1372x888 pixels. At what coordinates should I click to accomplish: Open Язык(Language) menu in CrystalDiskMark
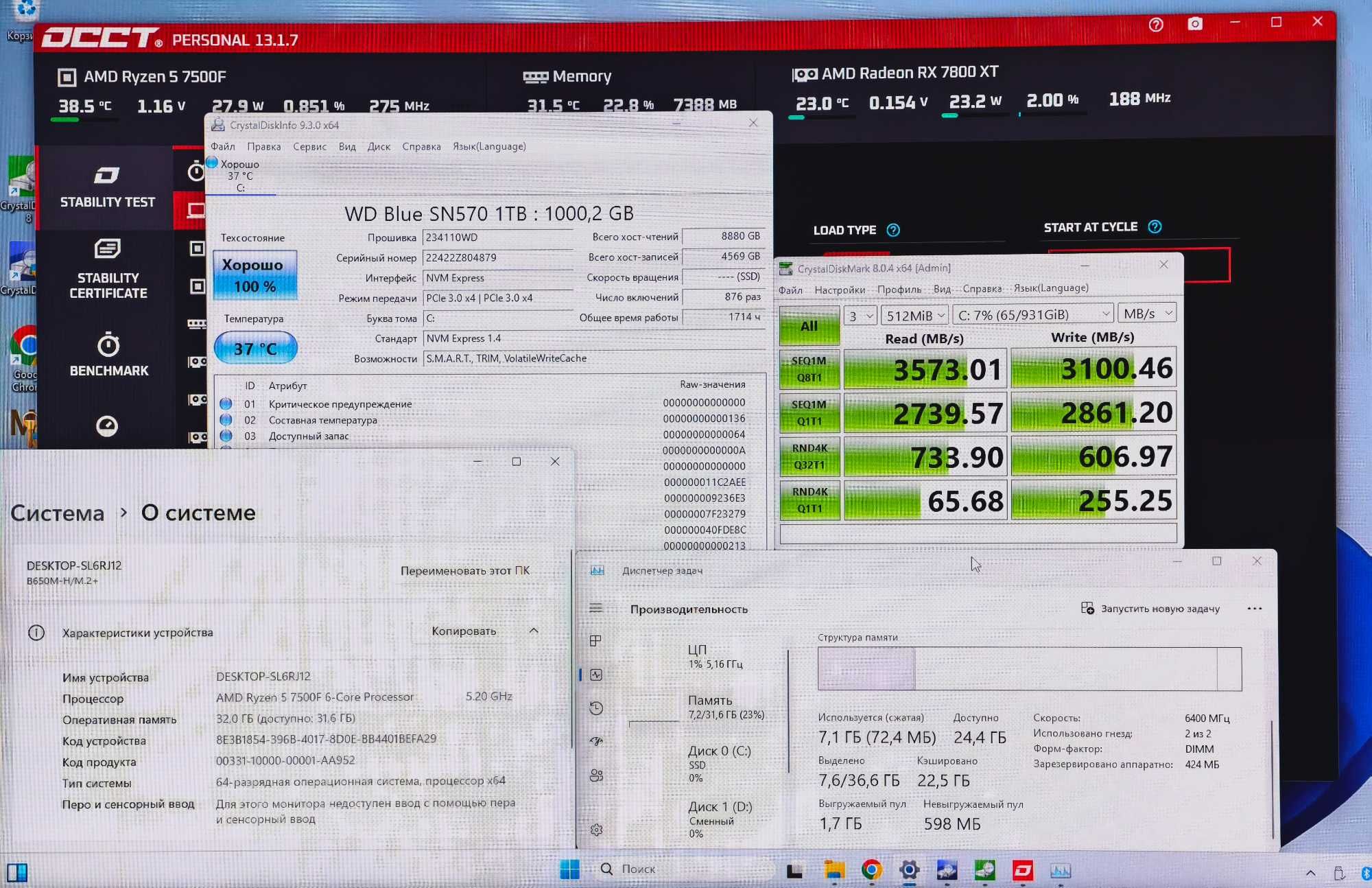coord(1051,288)
